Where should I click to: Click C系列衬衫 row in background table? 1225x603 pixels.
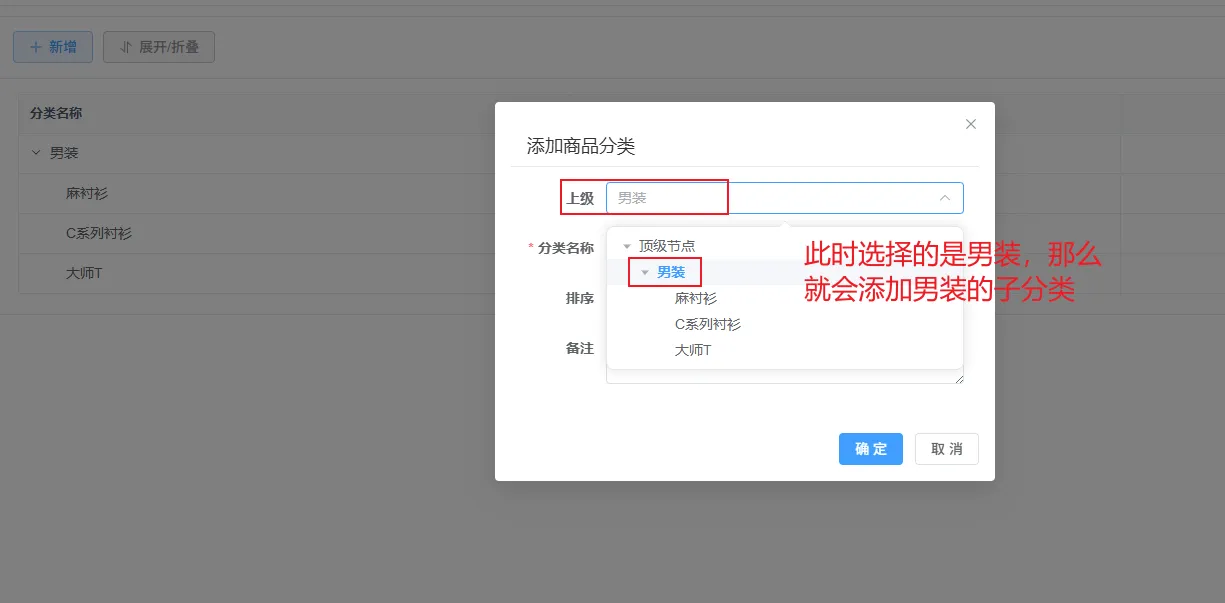[x=99, y=233]
